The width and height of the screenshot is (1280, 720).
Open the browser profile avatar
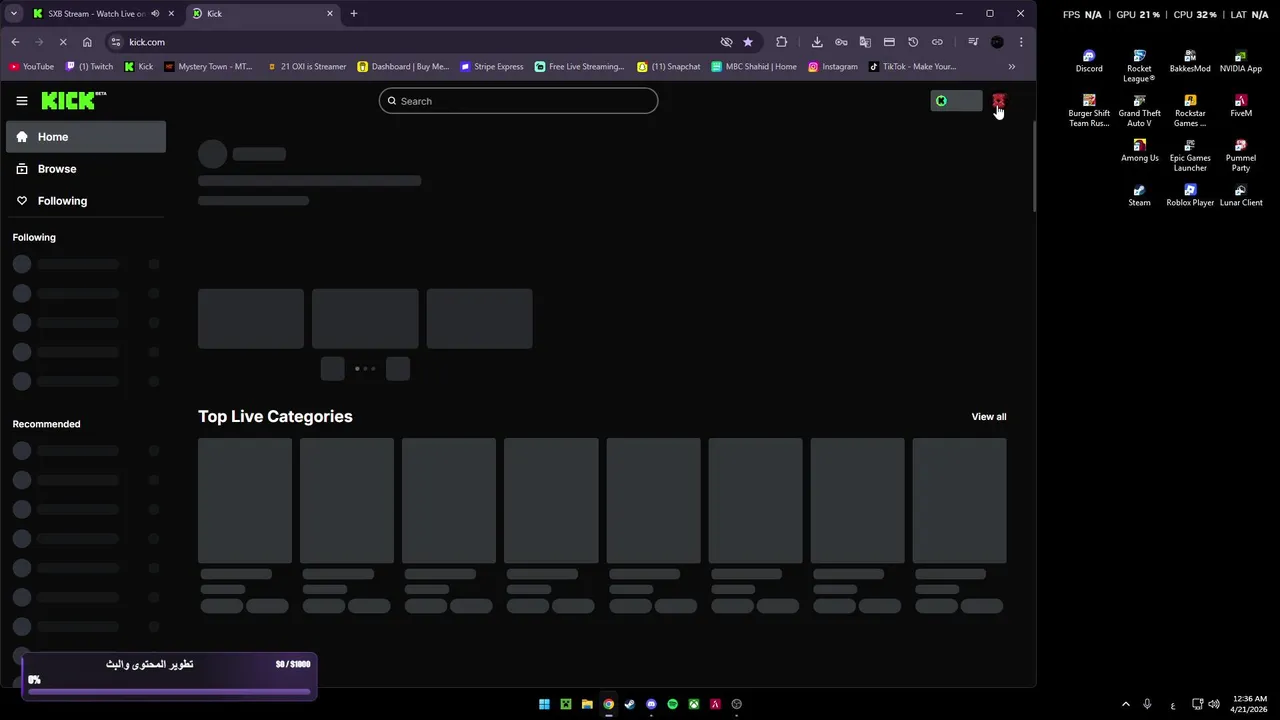(997, 42)
